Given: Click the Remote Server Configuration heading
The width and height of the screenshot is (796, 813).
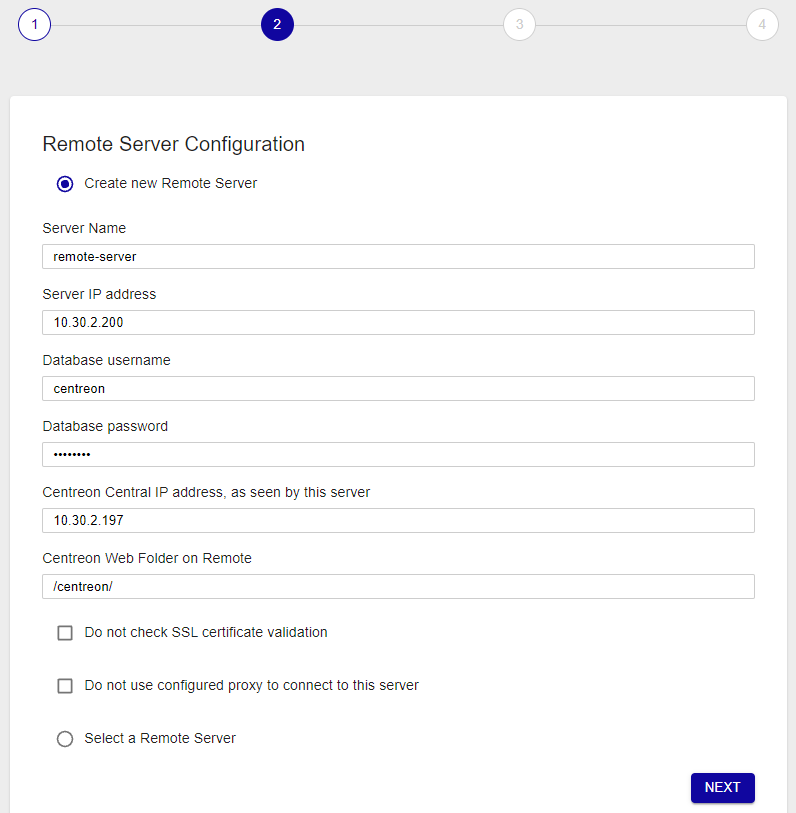Looking at the screenshot, I should (x=174, y=144).
